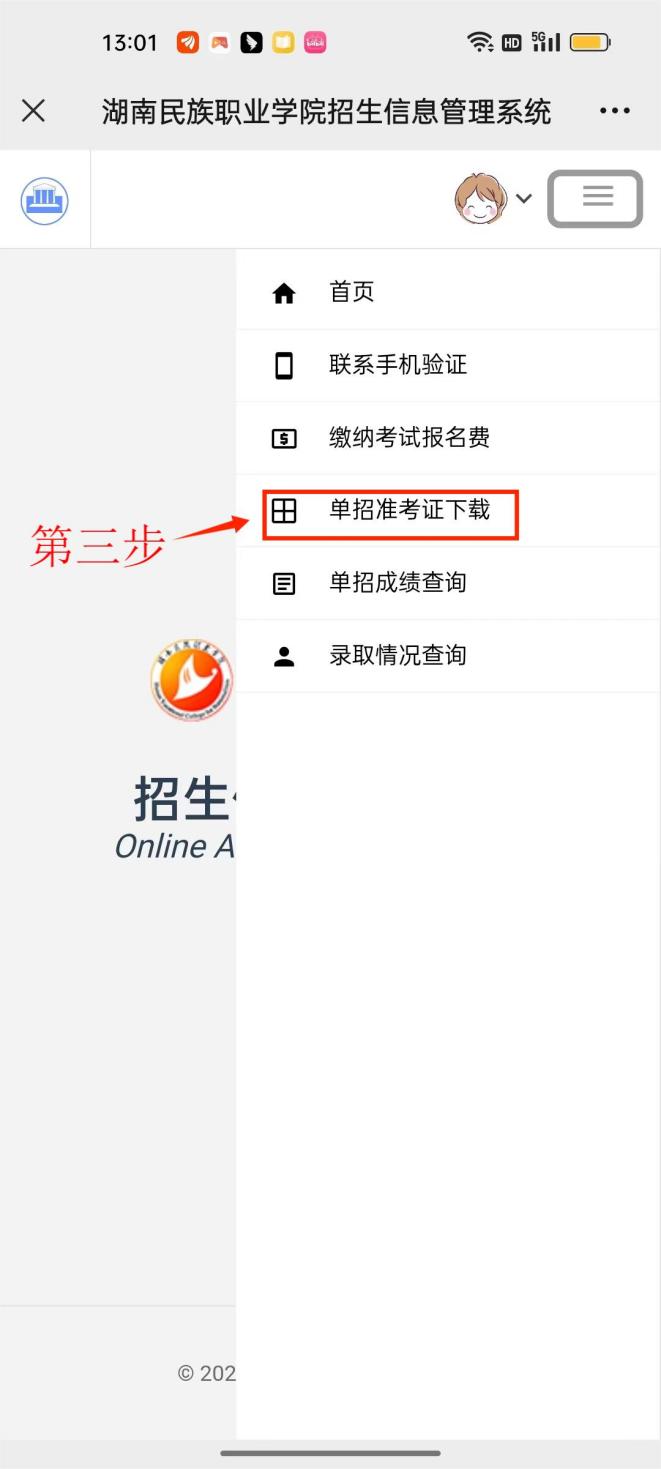Open the blue school building logo

pos(45,200)
